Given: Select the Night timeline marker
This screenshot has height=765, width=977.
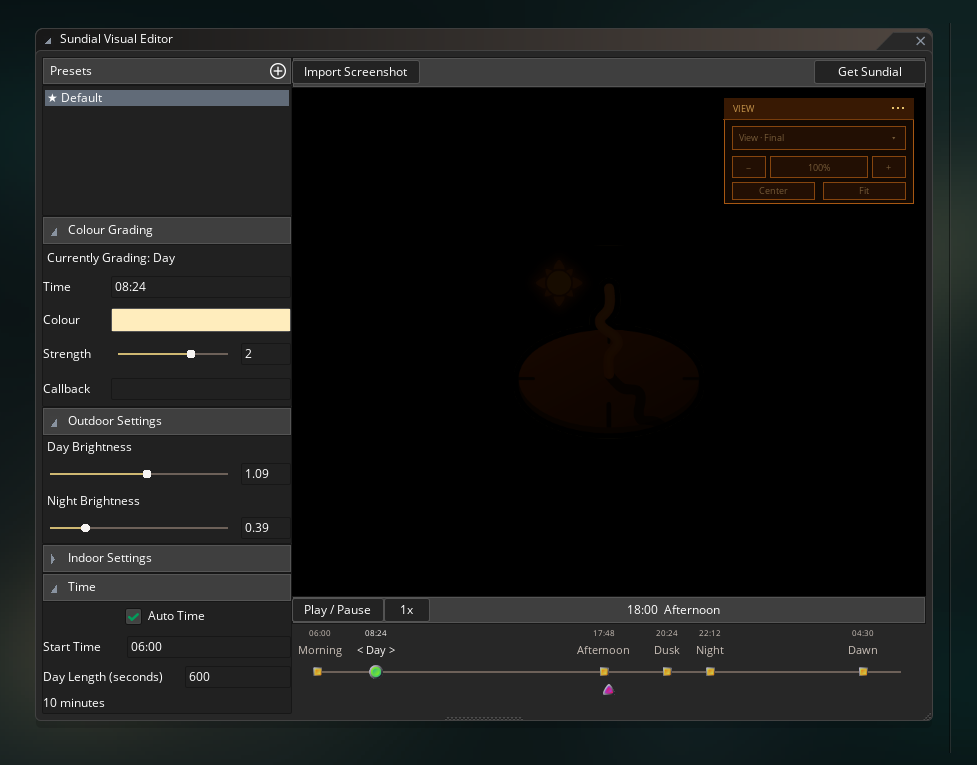Looking at the screenshot, I should [x=710, y=672].
